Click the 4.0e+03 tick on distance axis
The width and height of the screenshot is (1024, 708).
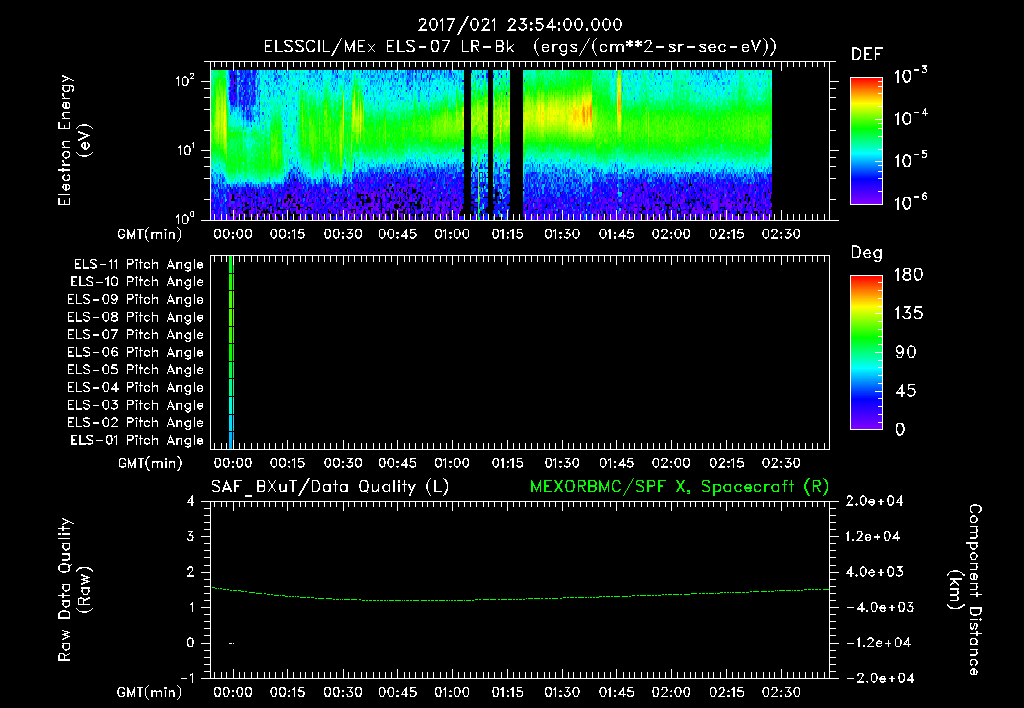[874, 571]
